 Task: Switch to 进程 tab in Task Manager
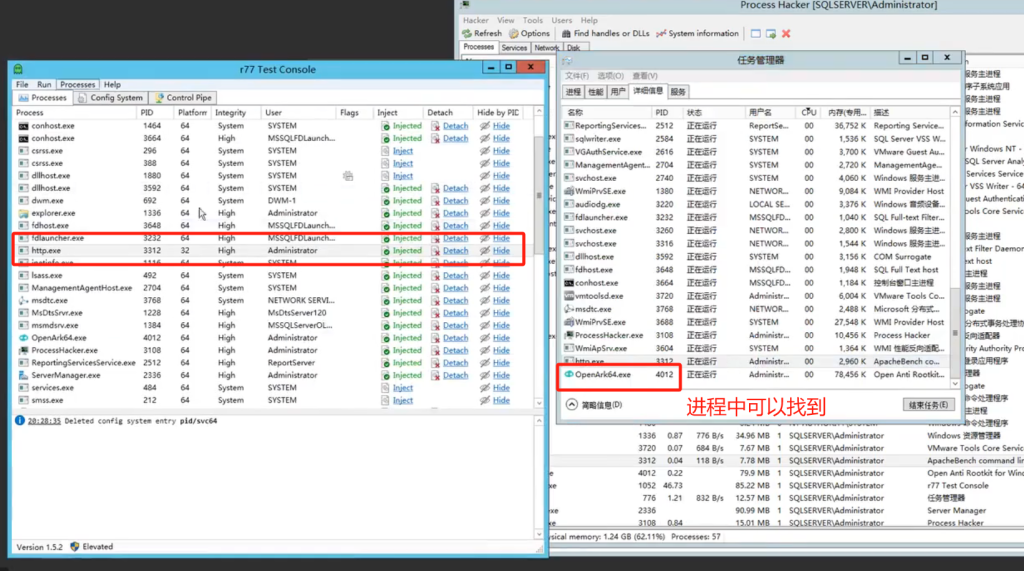point(573,92)
